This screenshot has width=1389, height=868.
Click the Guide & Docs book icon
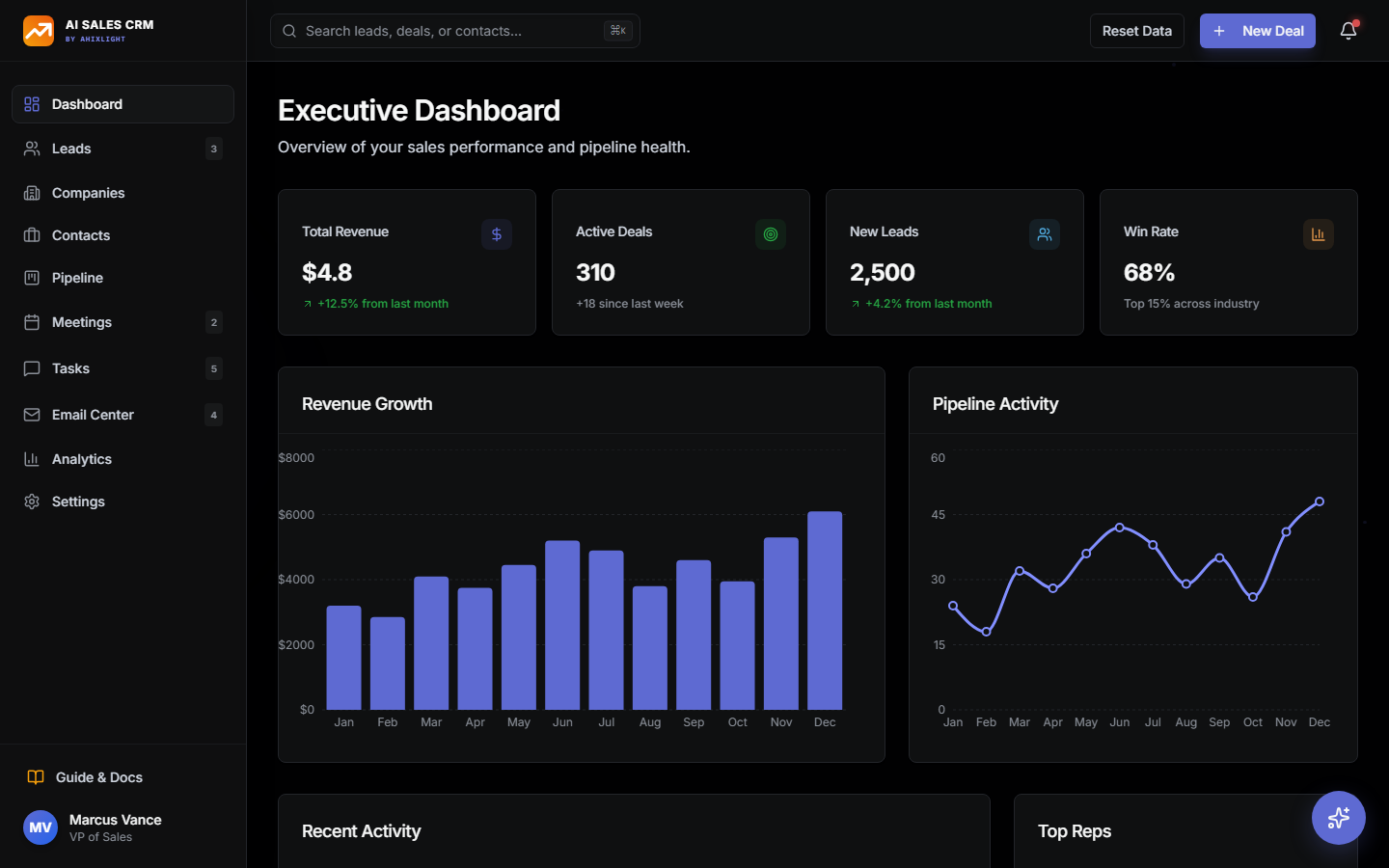point(36,777)
